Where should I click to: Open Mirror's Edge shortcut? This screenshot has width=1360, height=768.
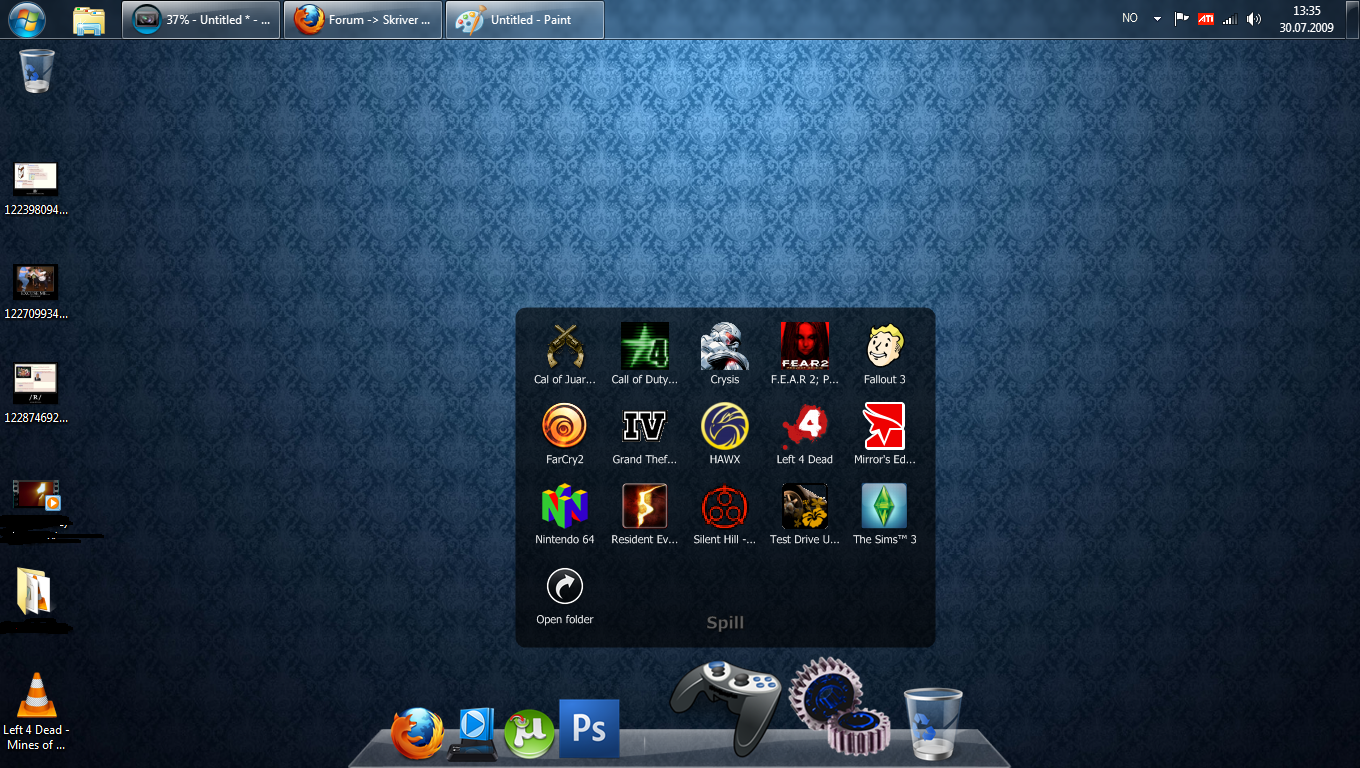point(885,427)
